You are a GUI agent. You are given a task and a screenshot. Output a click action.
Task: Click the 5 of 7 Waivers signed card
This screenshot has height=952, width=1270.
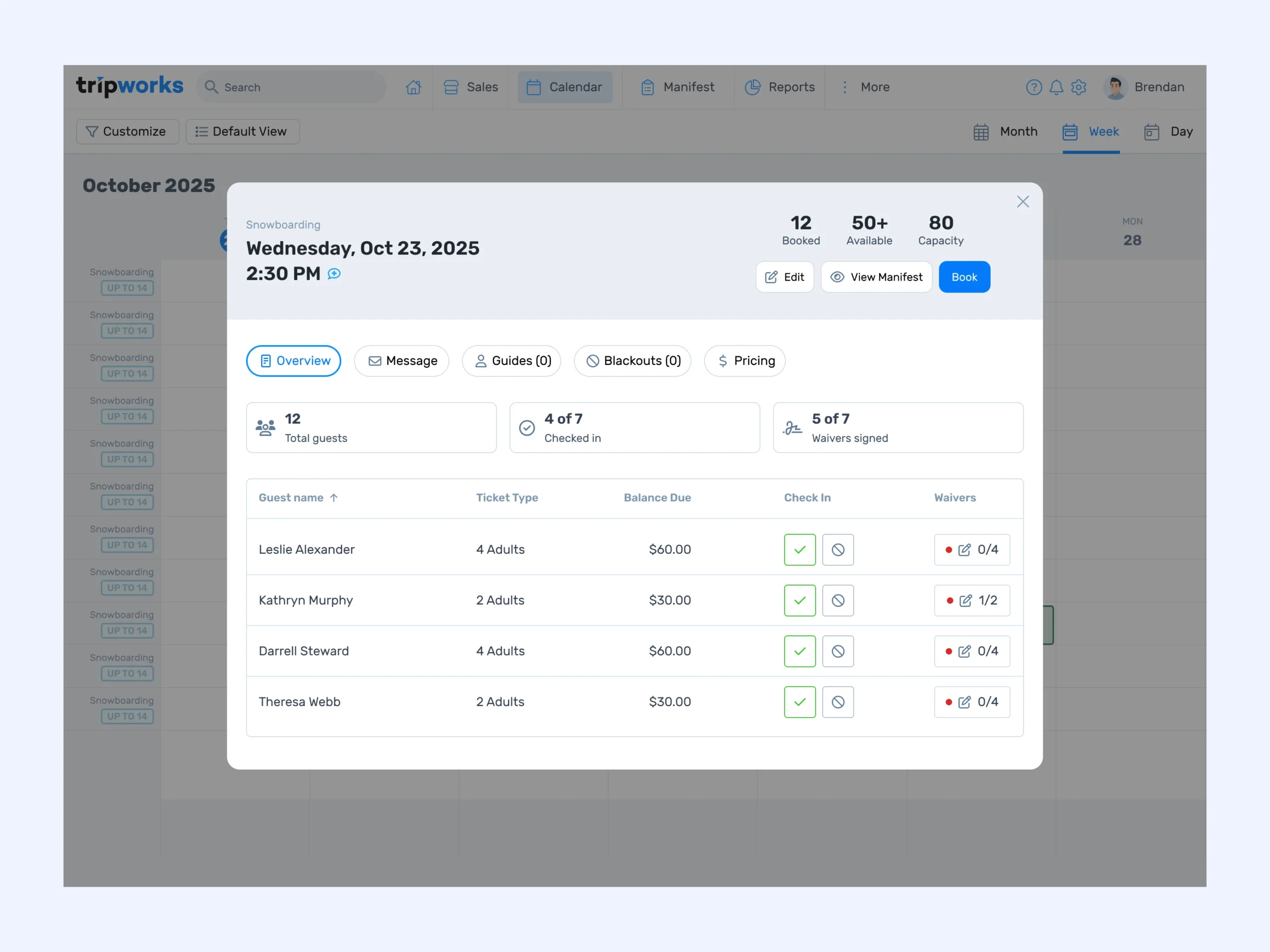(x=898, y=427)
